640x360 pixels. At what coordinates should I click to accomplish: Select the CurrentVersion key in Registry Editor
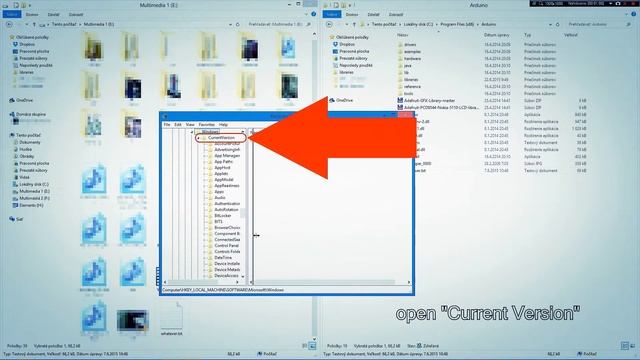221,138
